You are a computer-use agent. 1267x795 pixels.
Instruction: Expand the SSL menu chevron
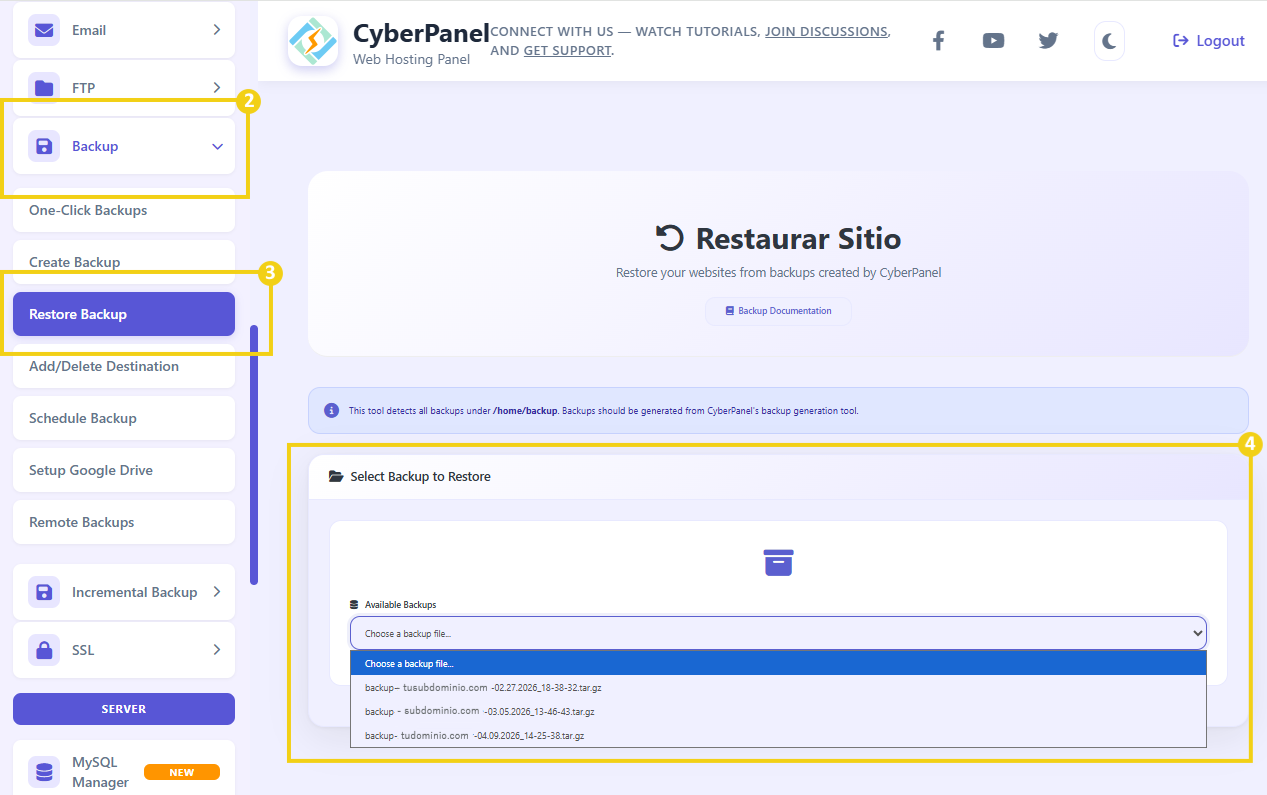coord(217,650)
